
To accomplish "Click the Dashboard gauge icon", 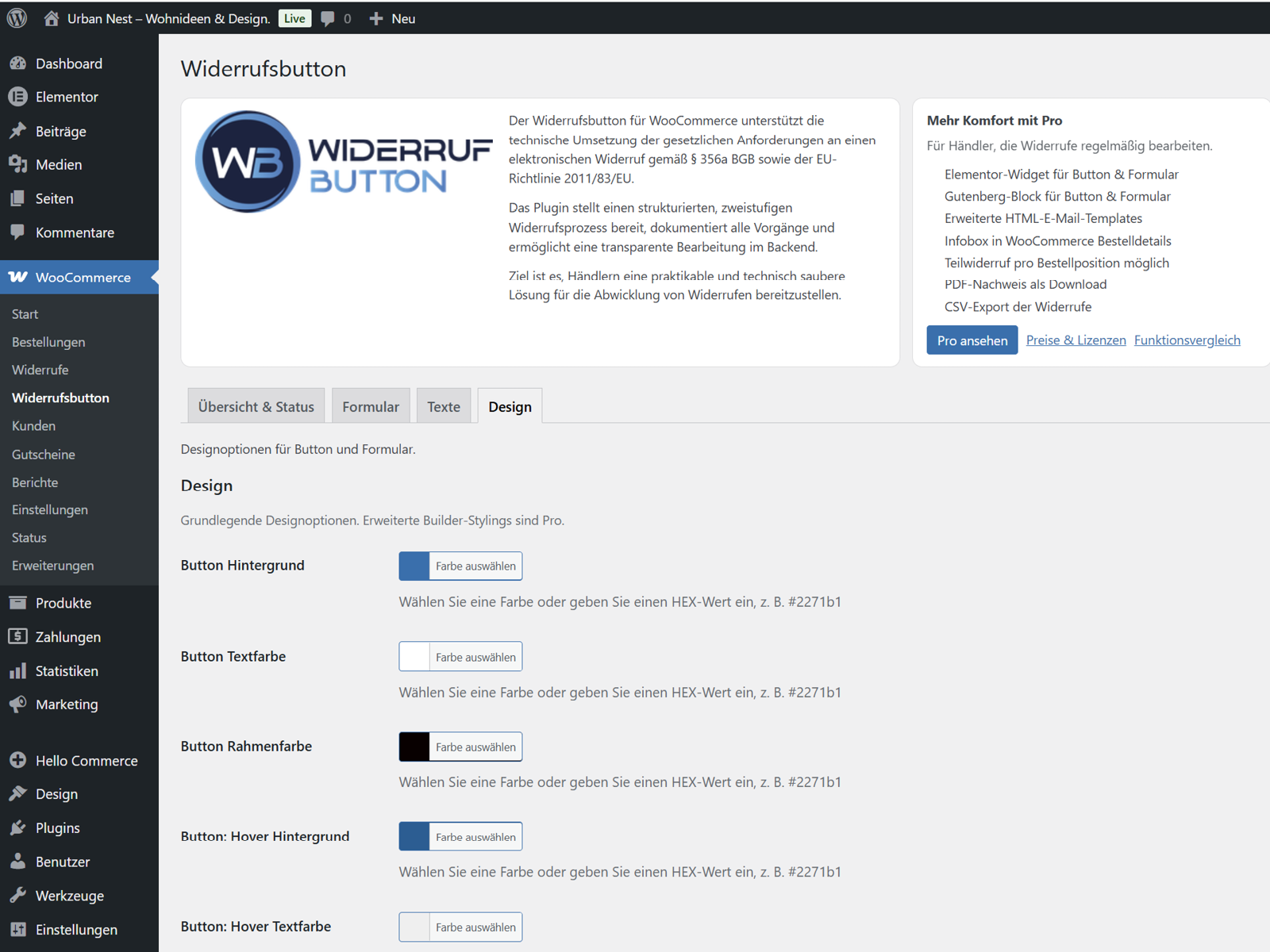I will tap(17, 63).
